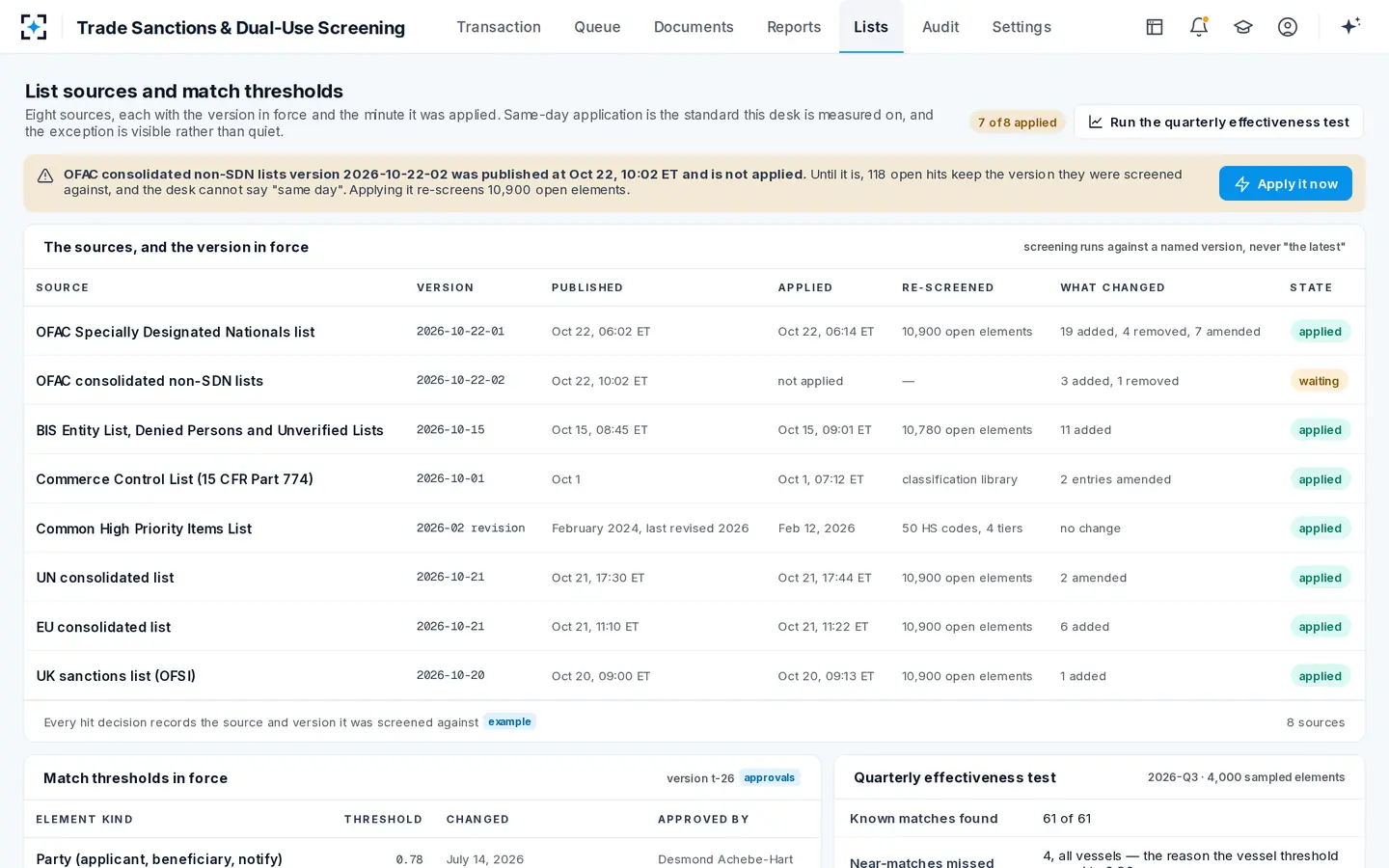The height and width of the screenshot is (868, 1389).
Task: Click the waiting state pill for OFAC non-SDN
Action: tap(1319, 381)
